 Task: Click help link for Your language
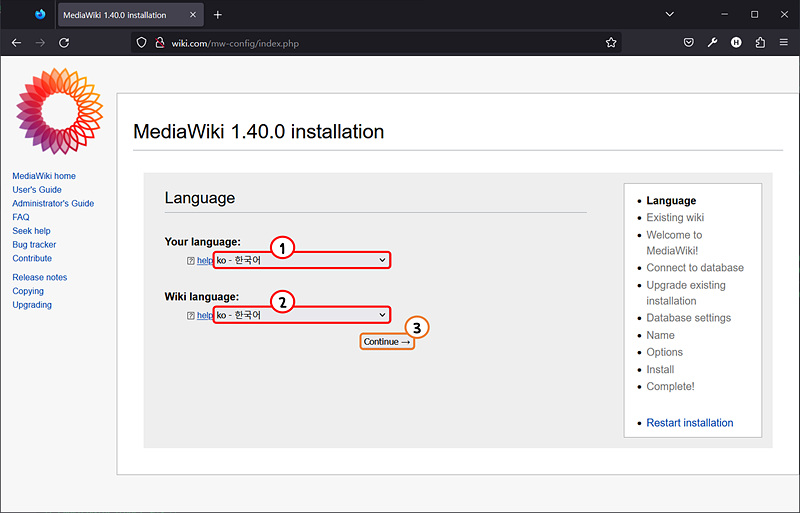(205, 260)
